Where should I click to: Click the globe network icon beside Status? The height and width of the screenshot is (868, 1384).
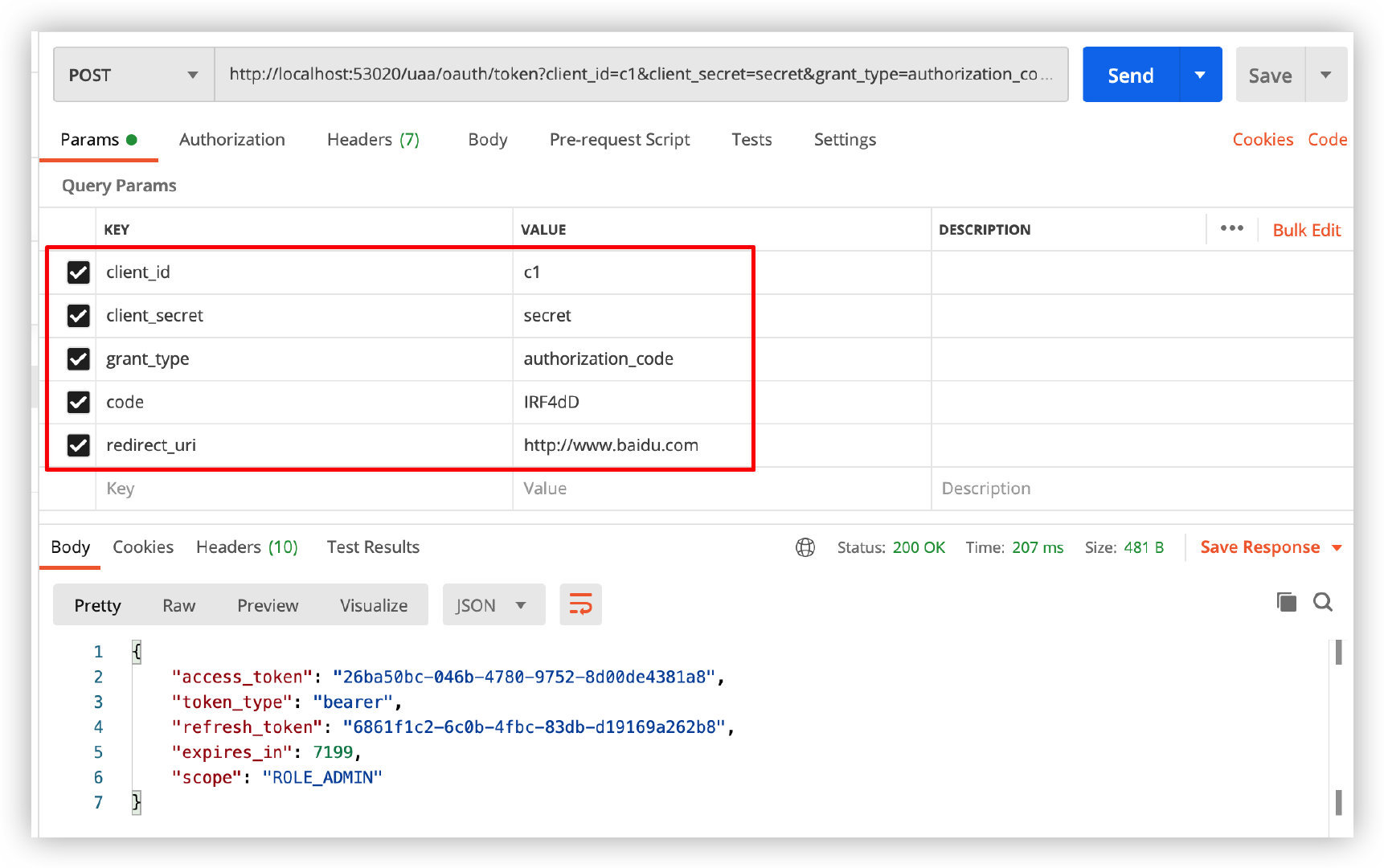(x=805, y=547)
